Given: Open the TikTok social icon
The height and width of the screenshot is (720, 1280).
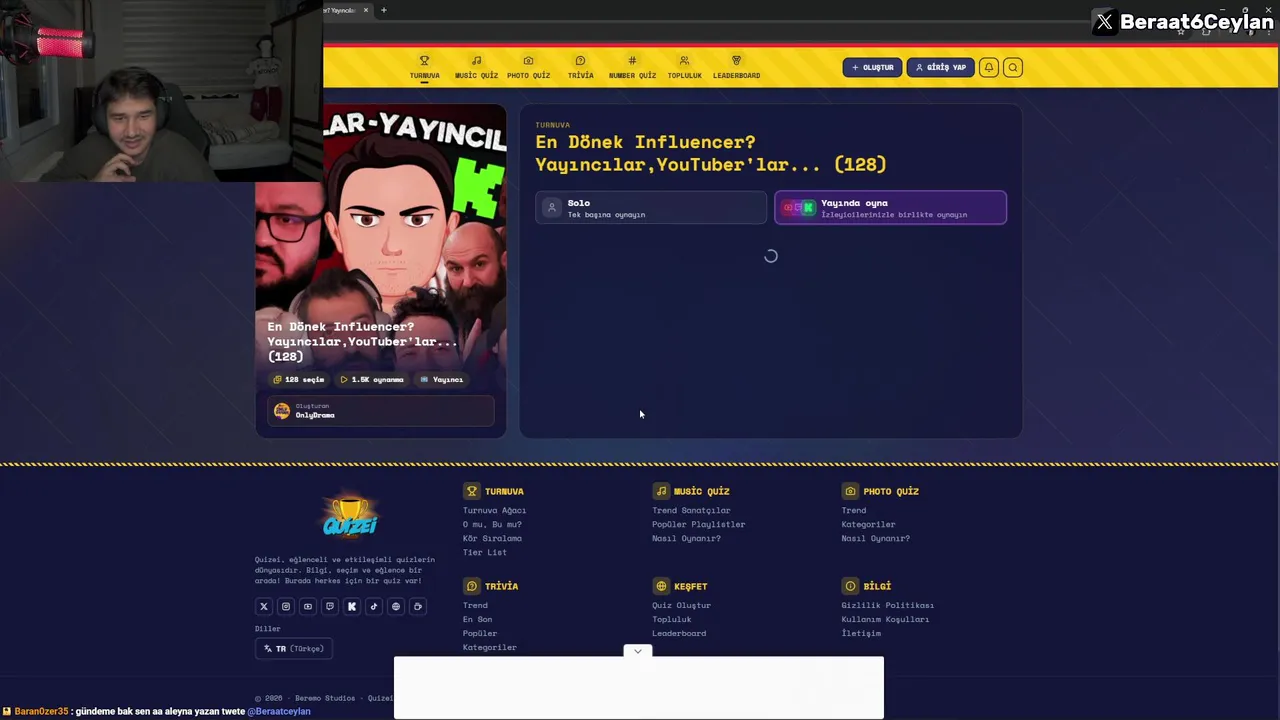Looking at the screenshot, I should click(x=374, y=606).
